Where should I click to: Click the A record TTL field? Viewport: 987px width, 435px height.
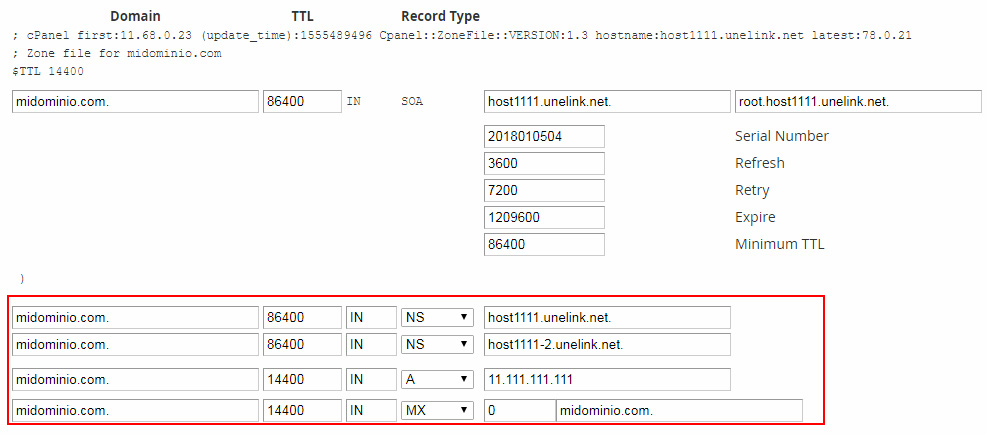point(302,380)
